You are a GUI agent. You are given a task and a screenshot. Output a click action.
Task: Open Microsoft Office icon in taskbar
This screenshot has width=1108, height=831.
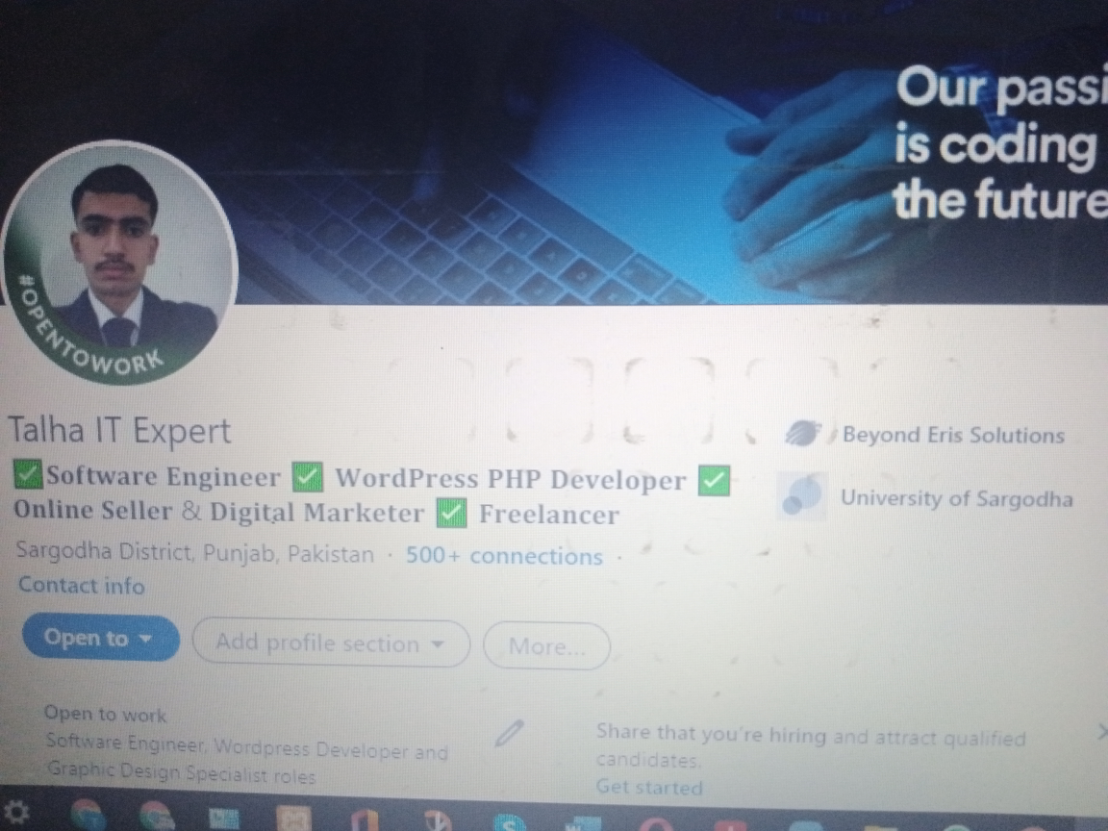(x=363, y=820)
